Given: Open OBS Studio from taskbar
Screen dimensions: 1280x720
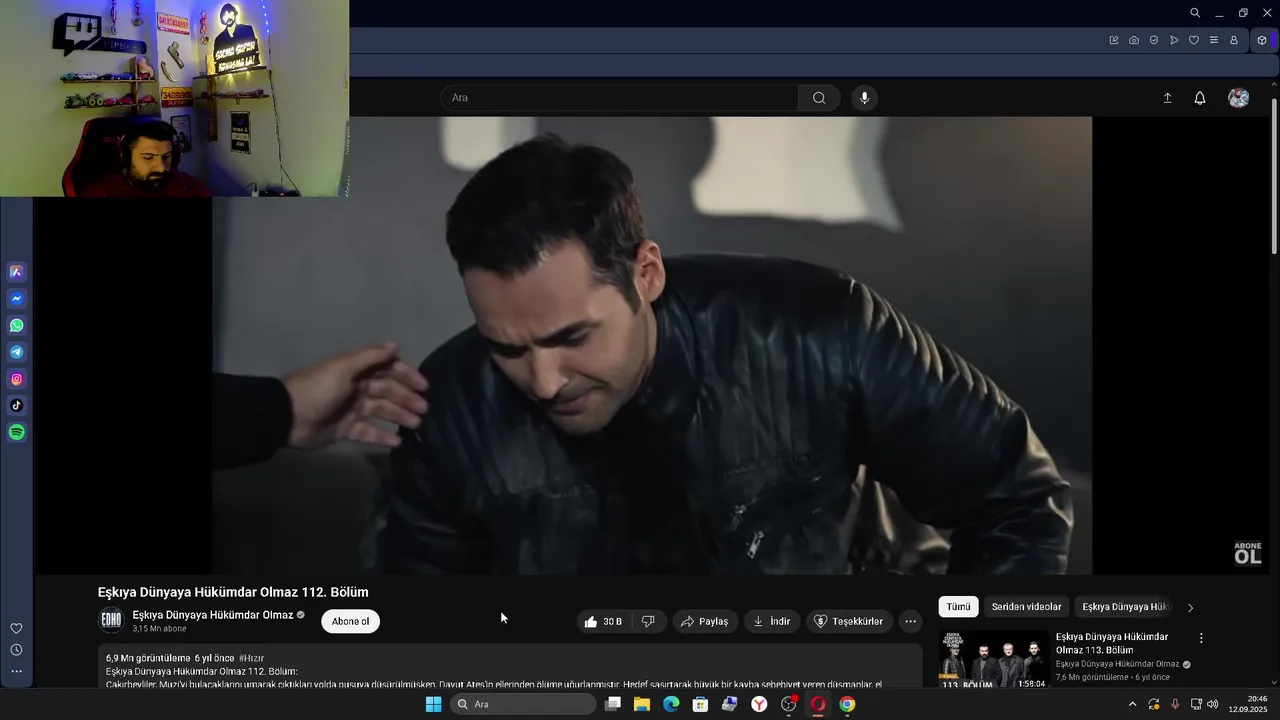Looking at the screenshot, I should pos(788,704).
